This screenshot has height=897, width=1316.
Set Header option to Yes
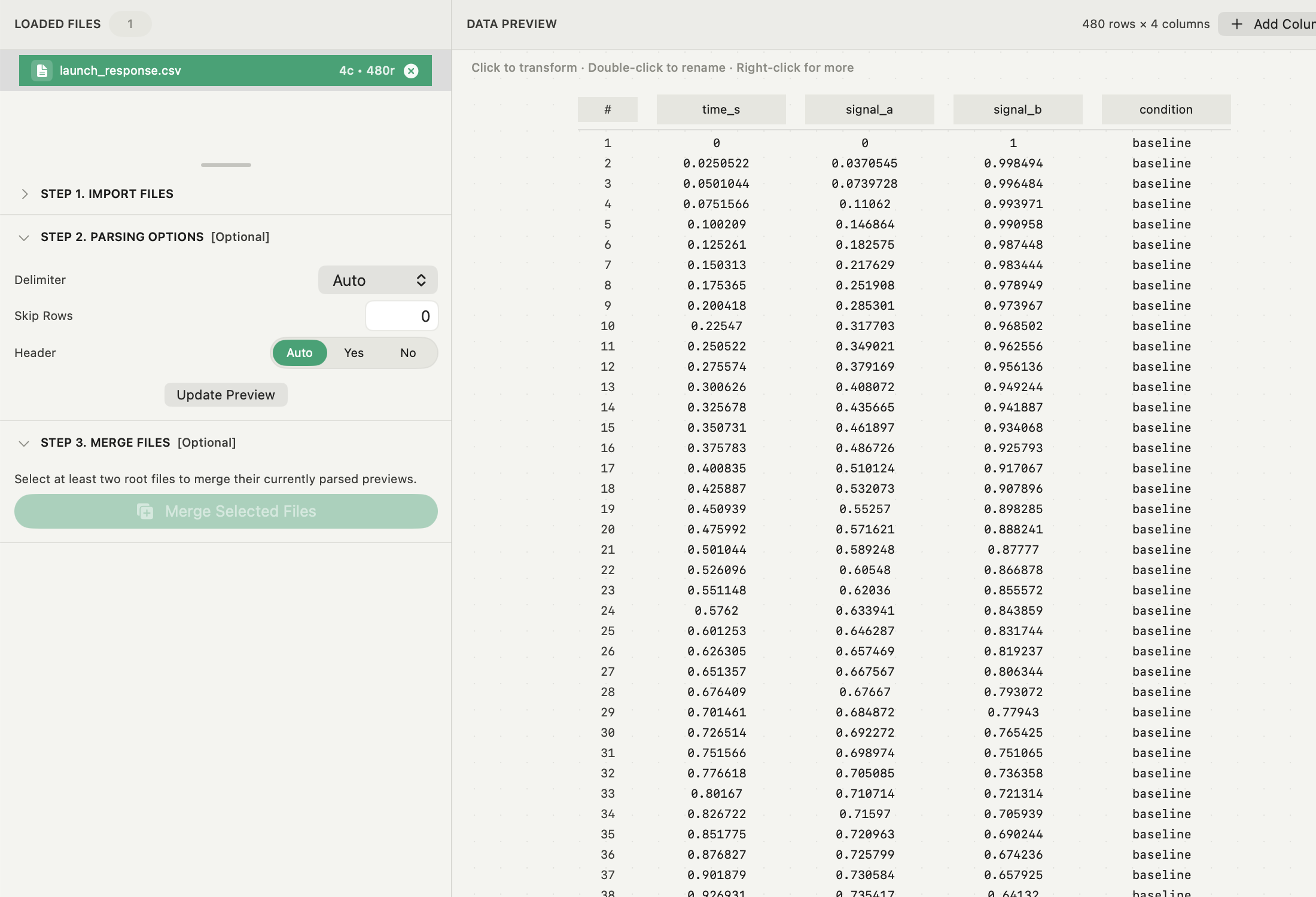tap(354, 353)
